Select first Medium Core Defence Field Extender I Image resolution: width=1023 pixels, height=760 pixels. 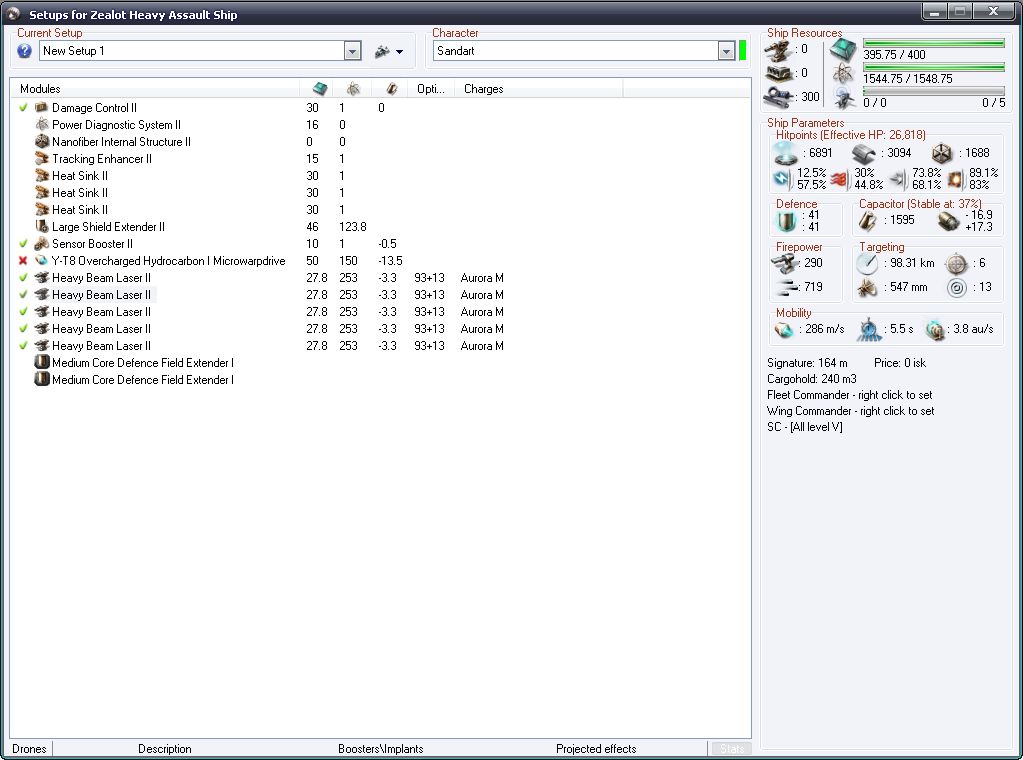tap(142, 363)
